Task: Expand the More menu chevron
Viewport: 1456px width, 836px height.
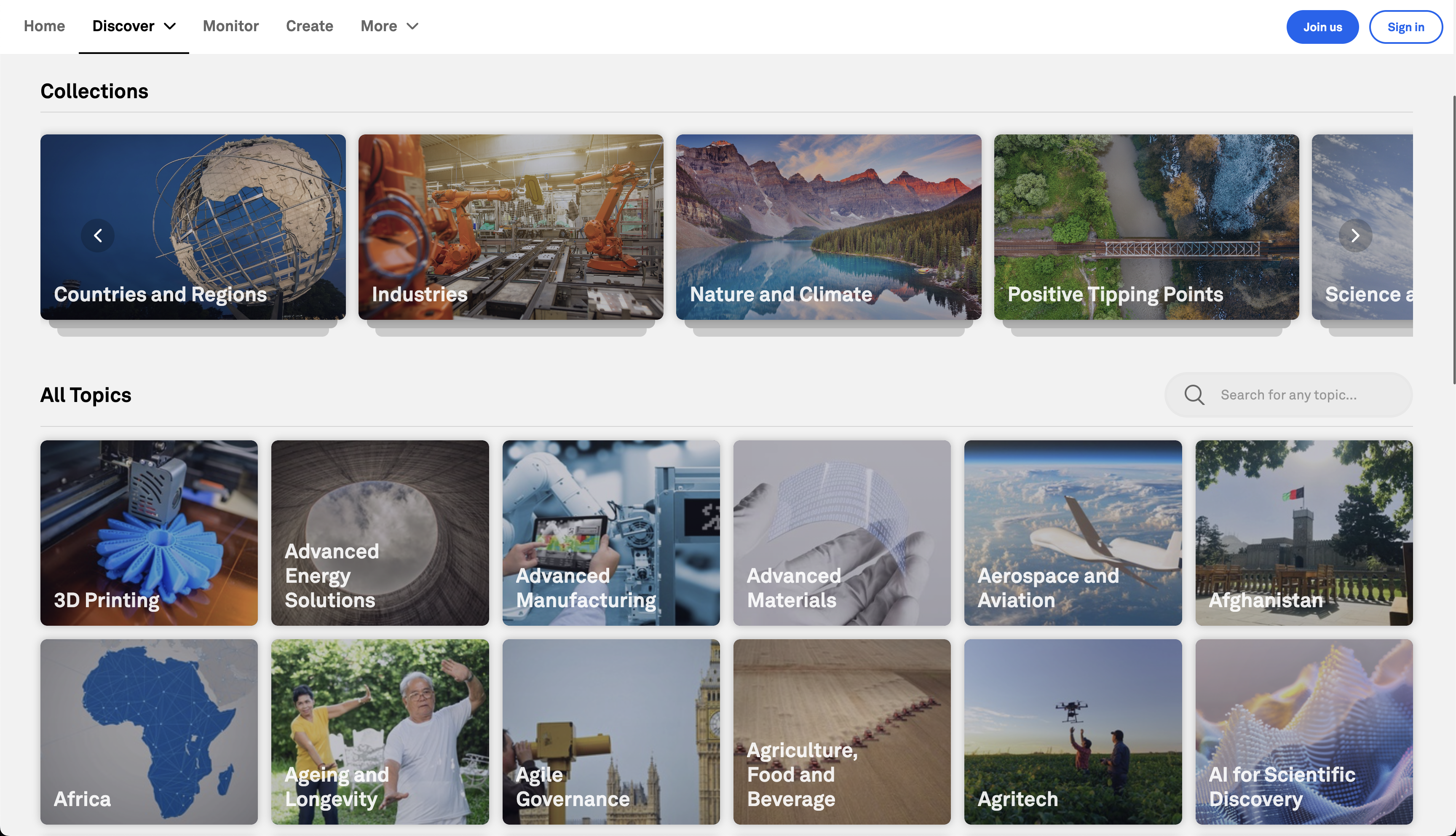Action: point(412,27)
